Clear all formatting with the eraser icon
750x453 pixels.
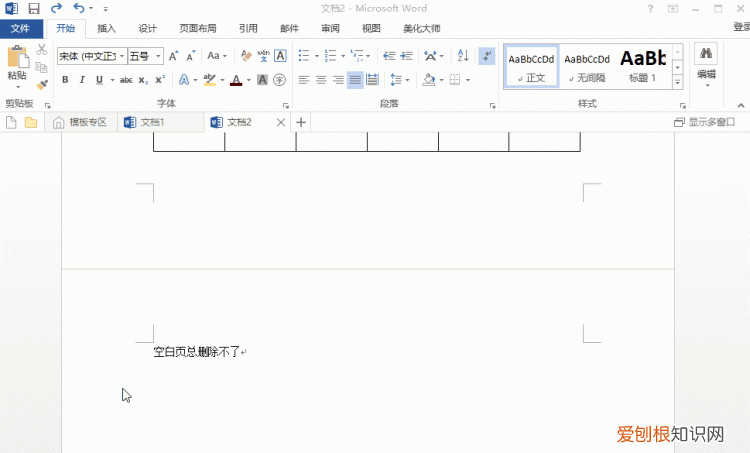246,56
